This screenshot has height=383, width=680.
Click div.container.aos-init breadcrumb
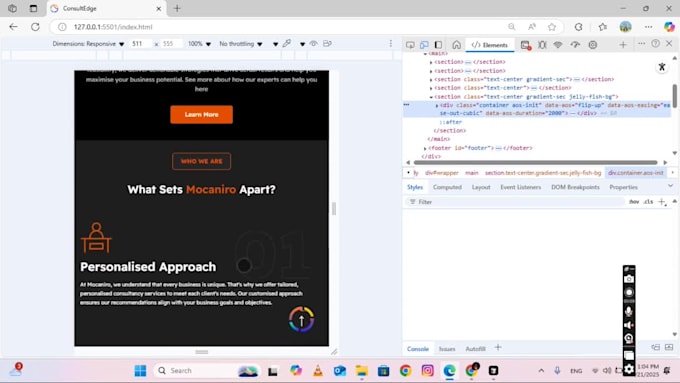(x=635, y=173)
